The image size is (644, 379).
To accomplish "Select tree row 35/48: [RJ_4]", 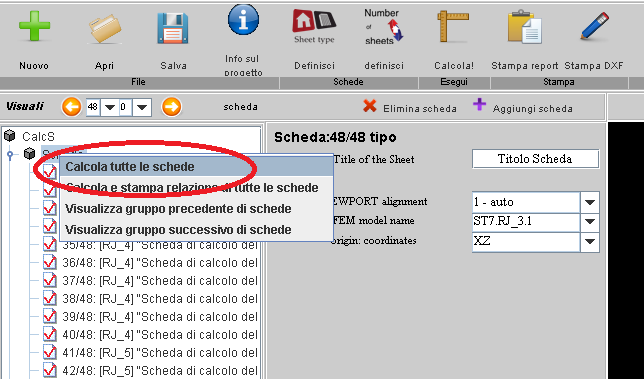I will pyautogui.click(x=160, y=245).
